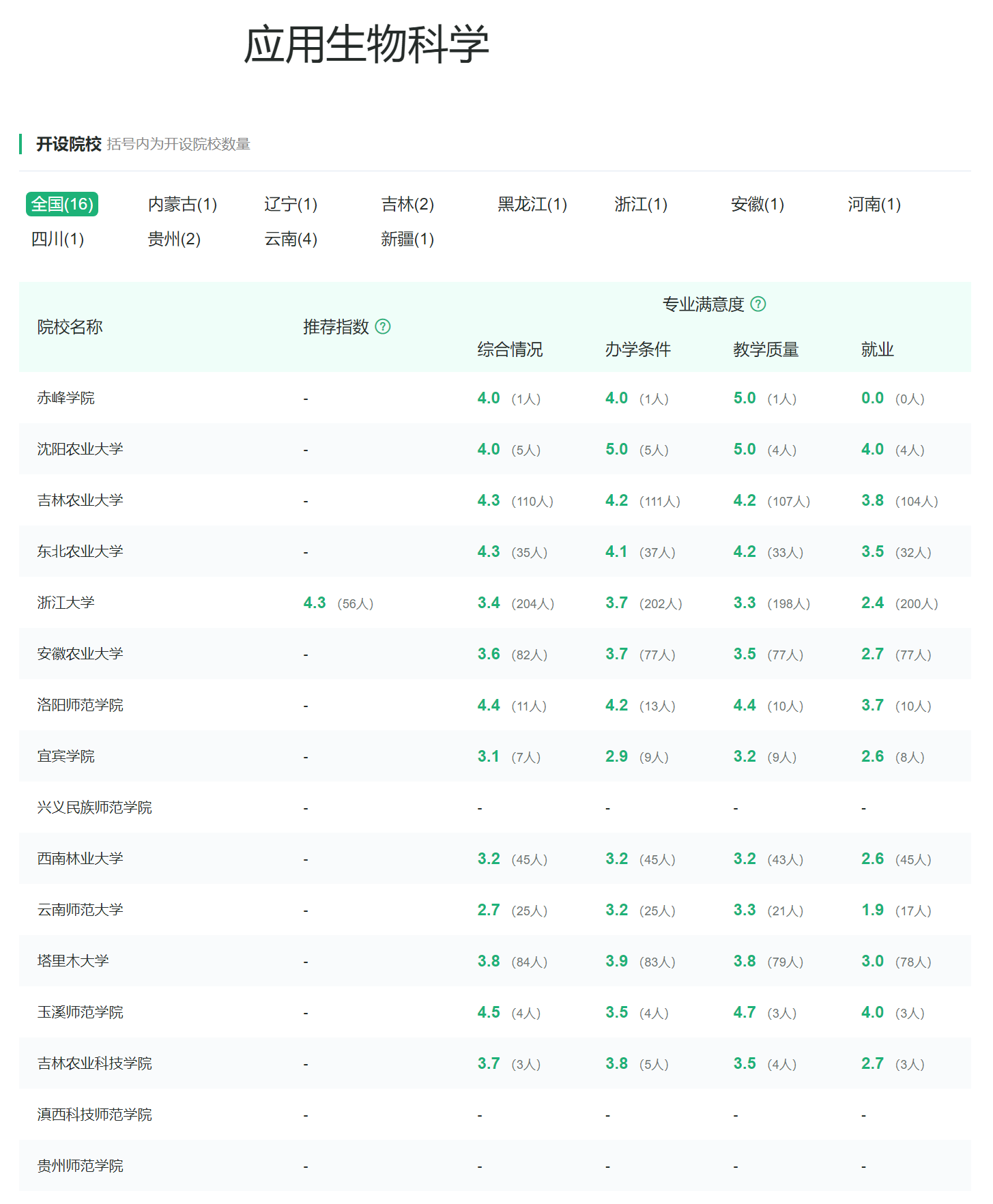Image resolution: width=993 pixels, height=1204 pixels.
Task: Open the 贵州师范学院 school link
Action: pyautogui.click(x=80, y=1166)
